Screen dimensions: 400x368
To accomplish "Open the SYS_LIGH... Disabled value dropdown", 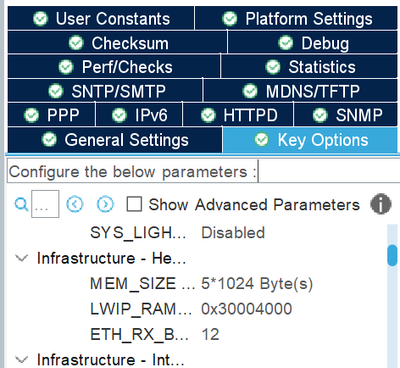I will tap(233, 233).
